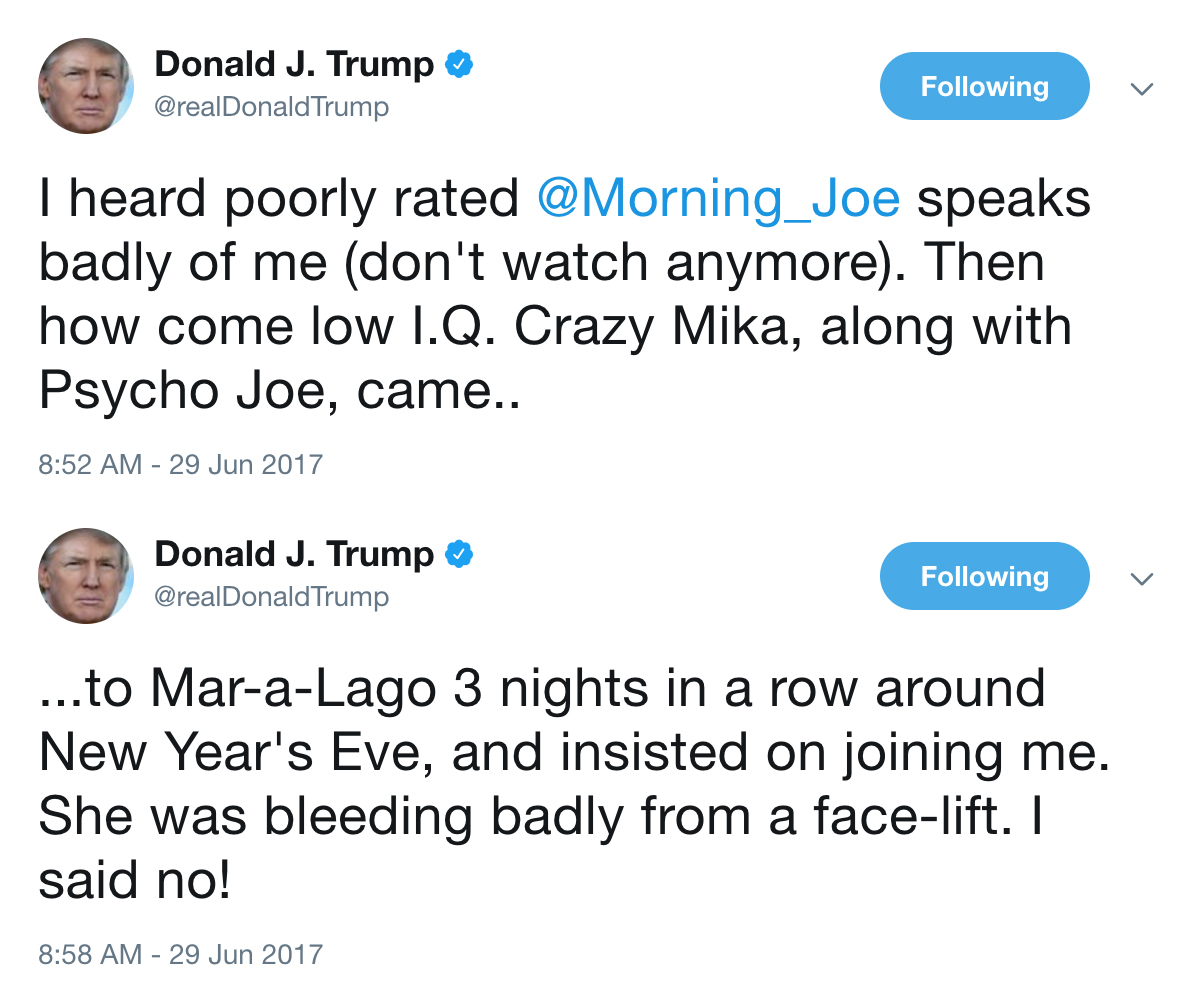Viewport: 1204px width, 1000px height.
Task: Open the 8:52 AM - 29 Jun 2017 timestamp
Action: (181, 465)
